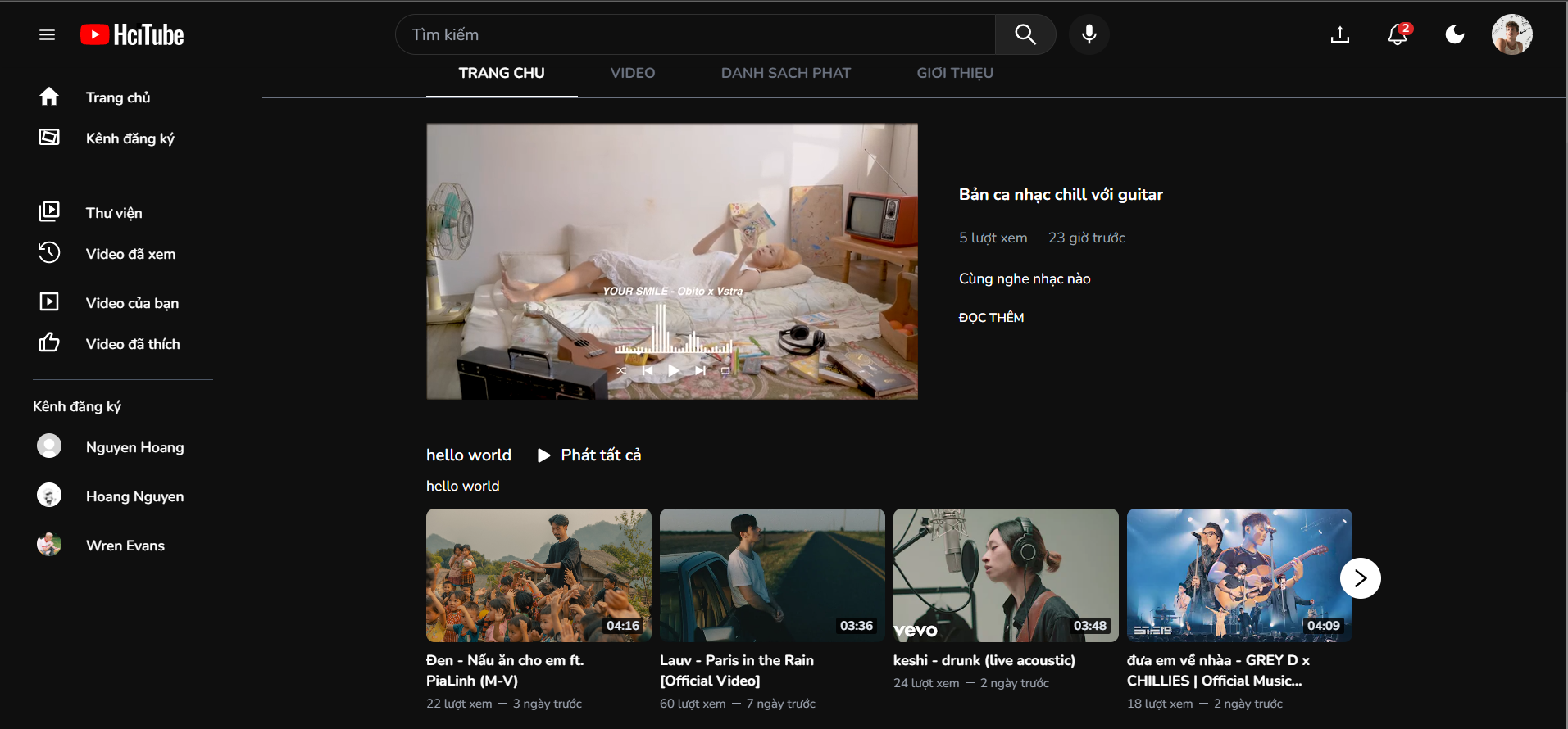The height and width of the screenshot is (729, 1568).
Task: Click the Thư viện library icon
Action: pyautogui.click(x=49, y=211)
